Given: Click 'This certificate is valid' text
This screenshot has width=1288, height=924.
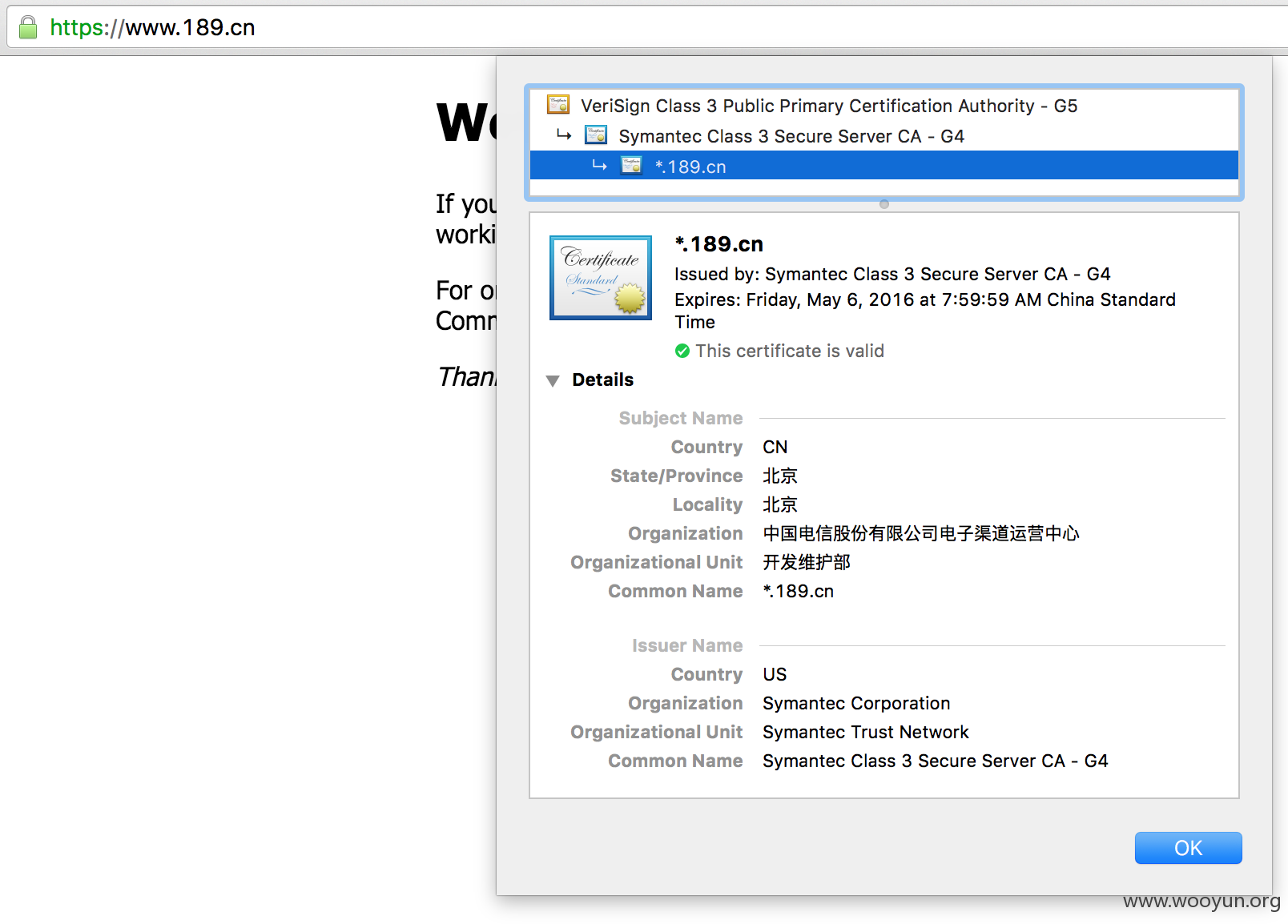Looking at the screenshot, I should coord(790,351).
